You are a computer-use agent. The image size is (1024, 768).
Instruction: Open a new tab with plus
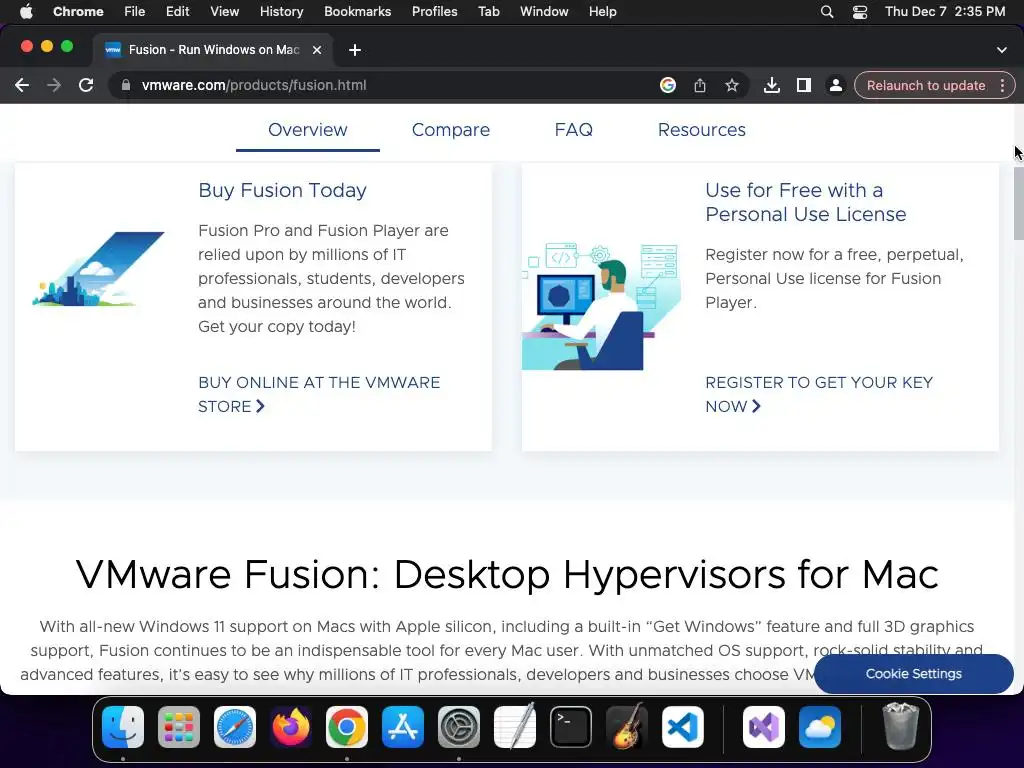(x=355, y=50)
